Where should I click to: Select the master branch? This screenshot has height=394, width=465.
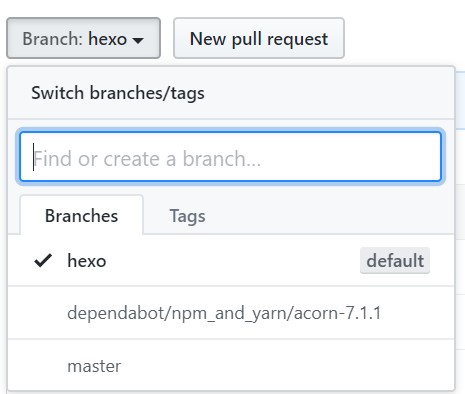click(x=231, y=366)
